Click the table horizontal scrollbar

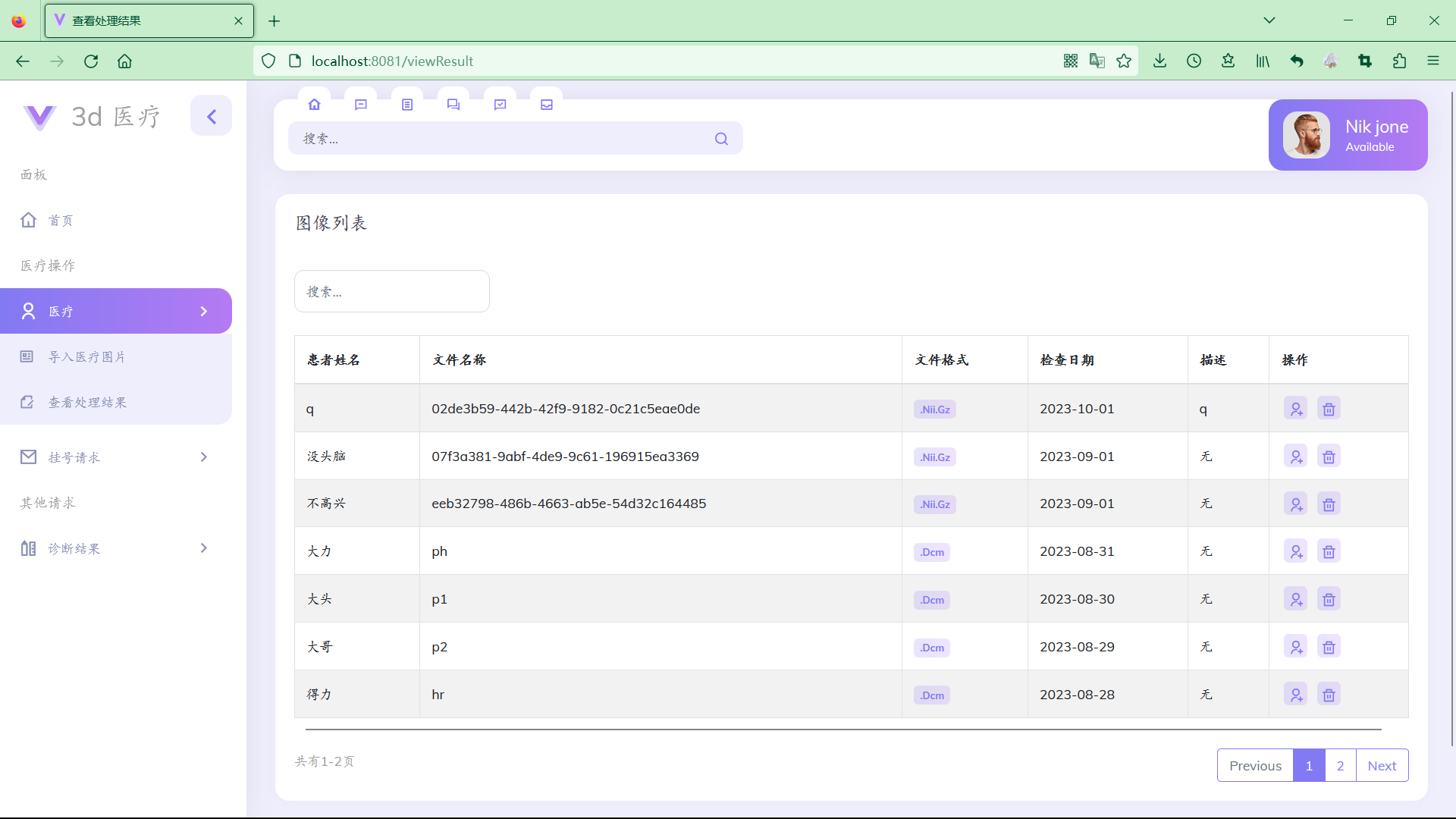click(x=843, y=730)
